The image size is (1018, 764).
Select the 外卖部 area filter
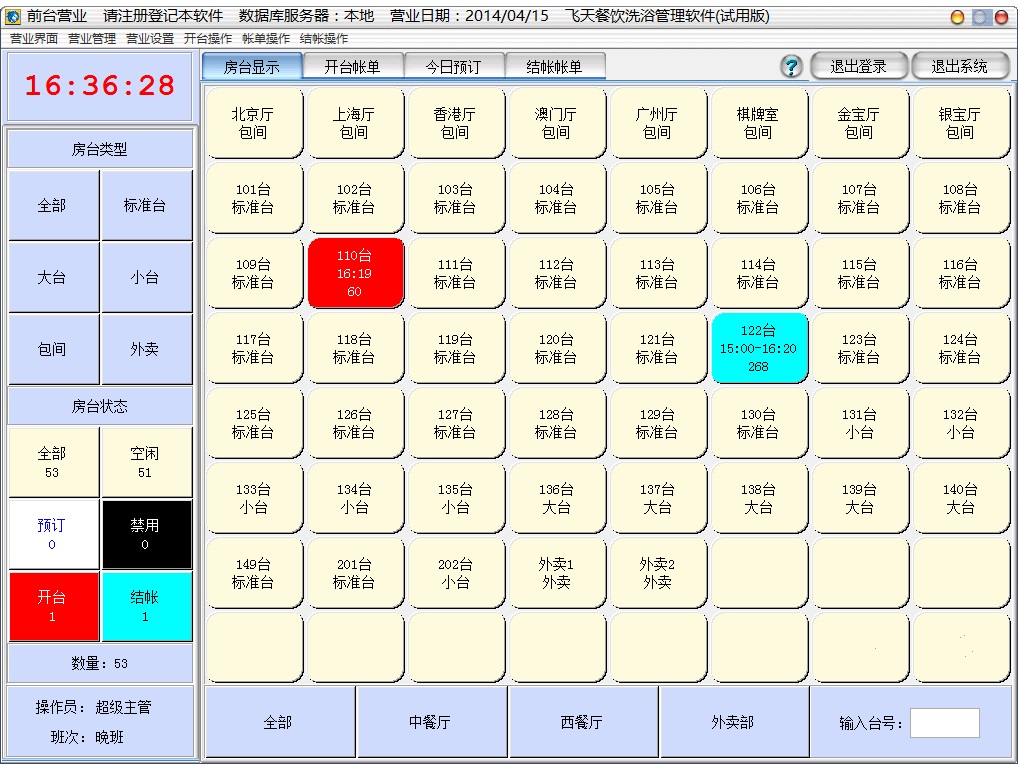[x=732, y=722]
